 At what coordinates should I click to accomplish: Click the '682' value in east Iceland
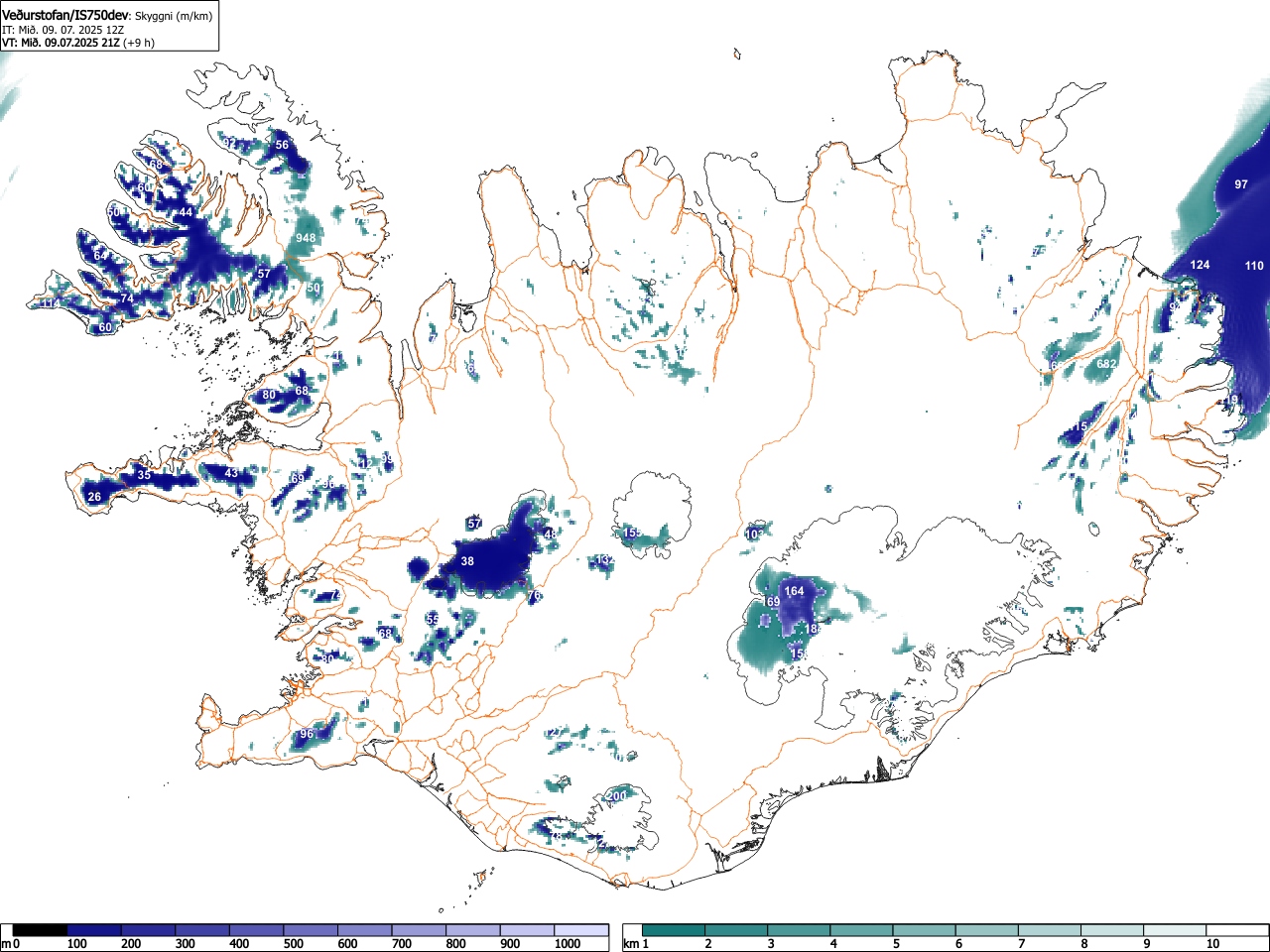pos(1106,364)
